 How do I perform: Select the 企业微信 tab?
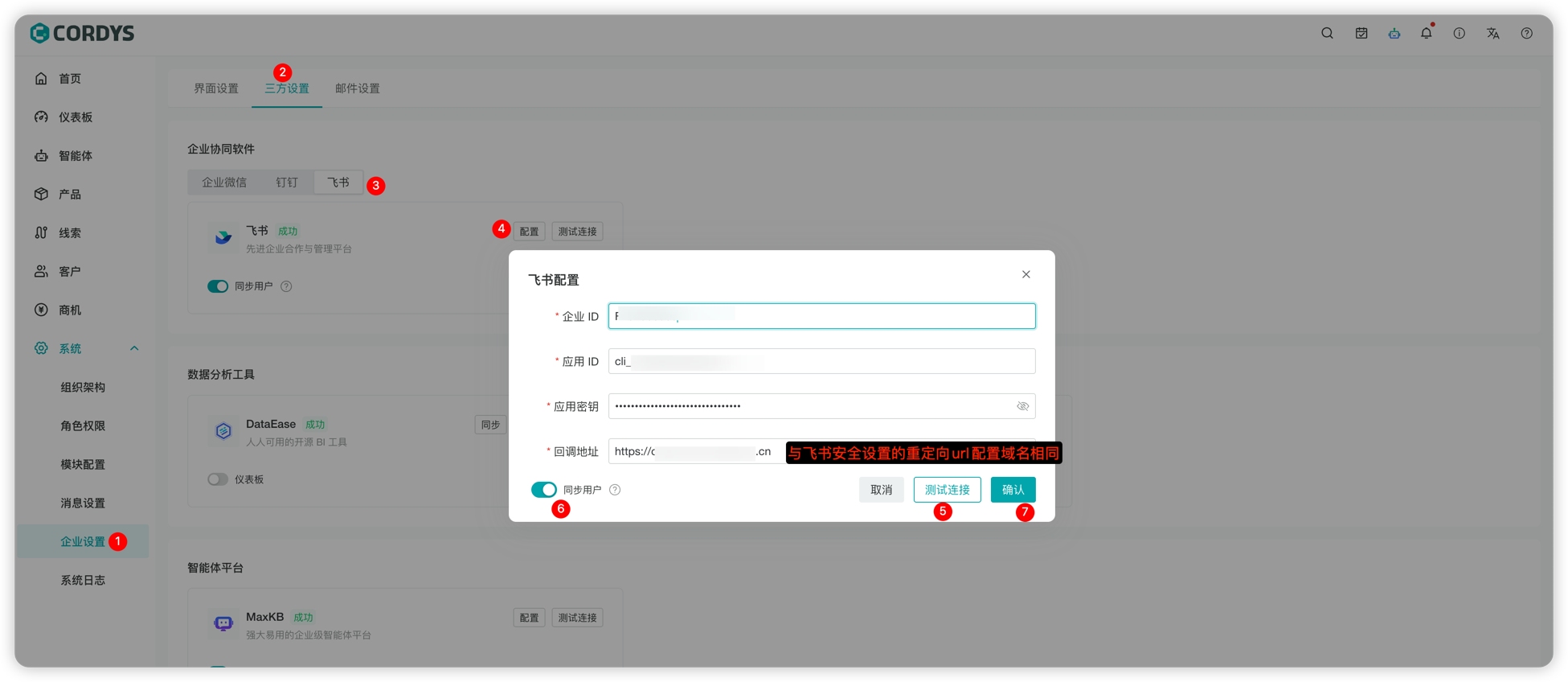[x=224, y=183]
